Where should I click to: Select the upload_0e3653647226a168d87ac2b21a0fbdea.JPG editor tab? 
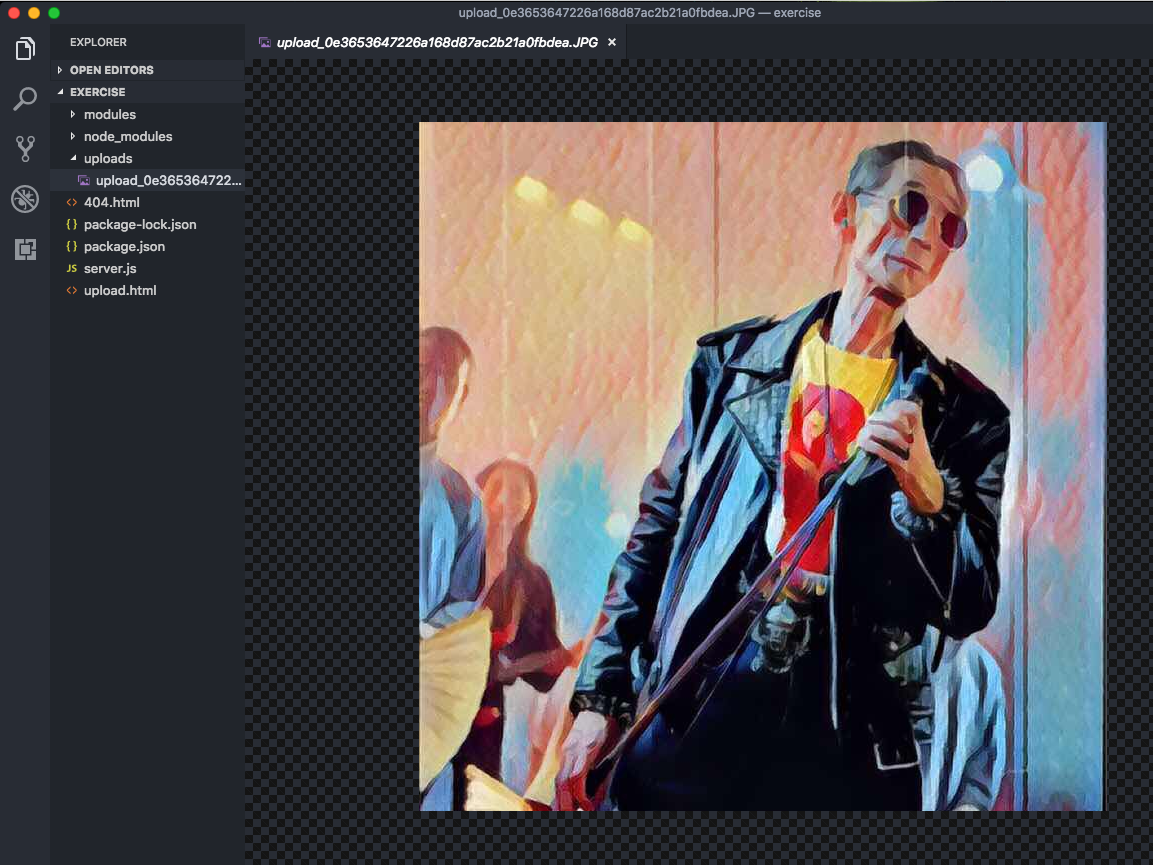tap(435, 43)
